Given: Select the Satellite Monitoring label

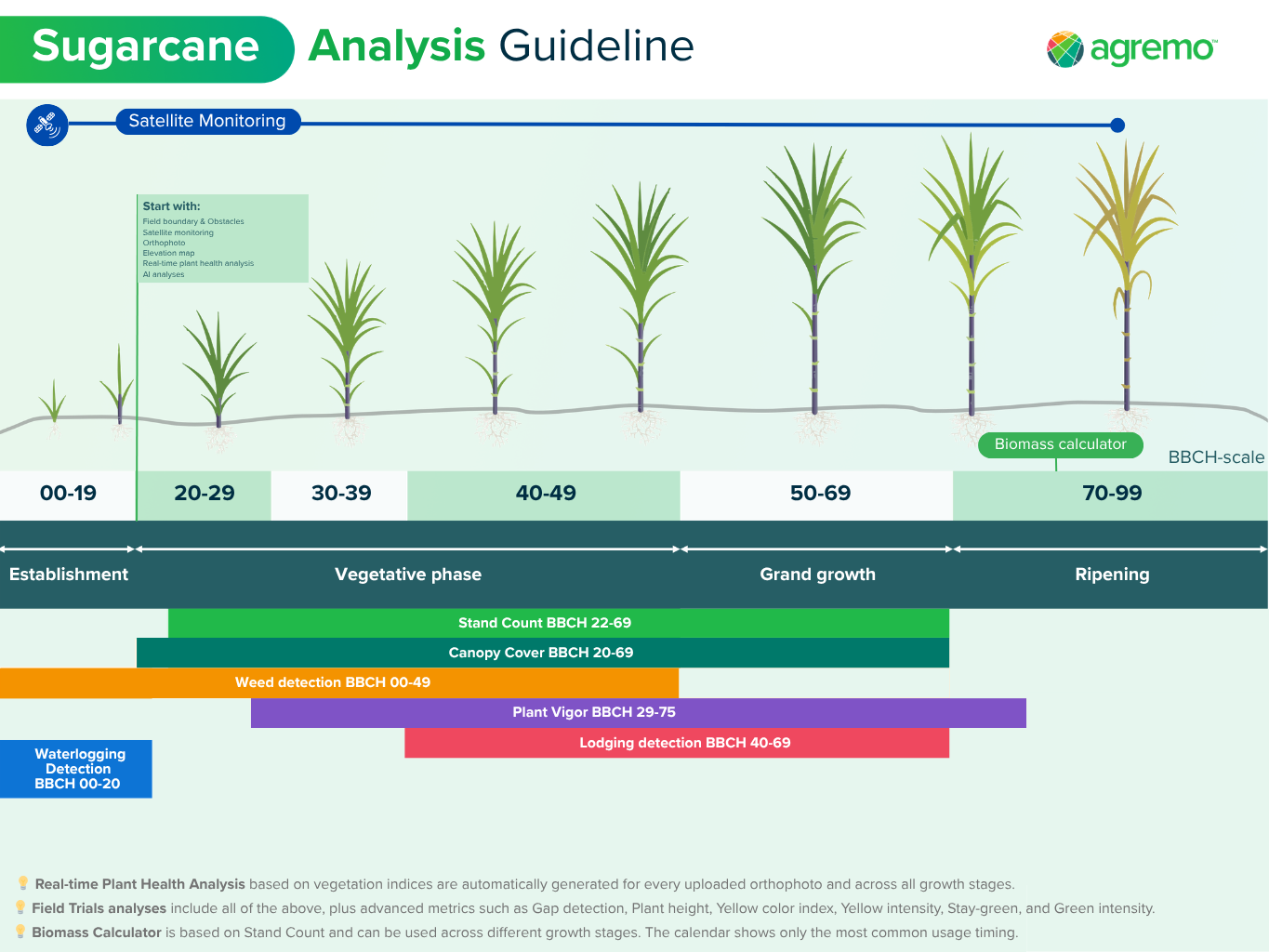Looking at the screenshot, I should coord(207,121).
